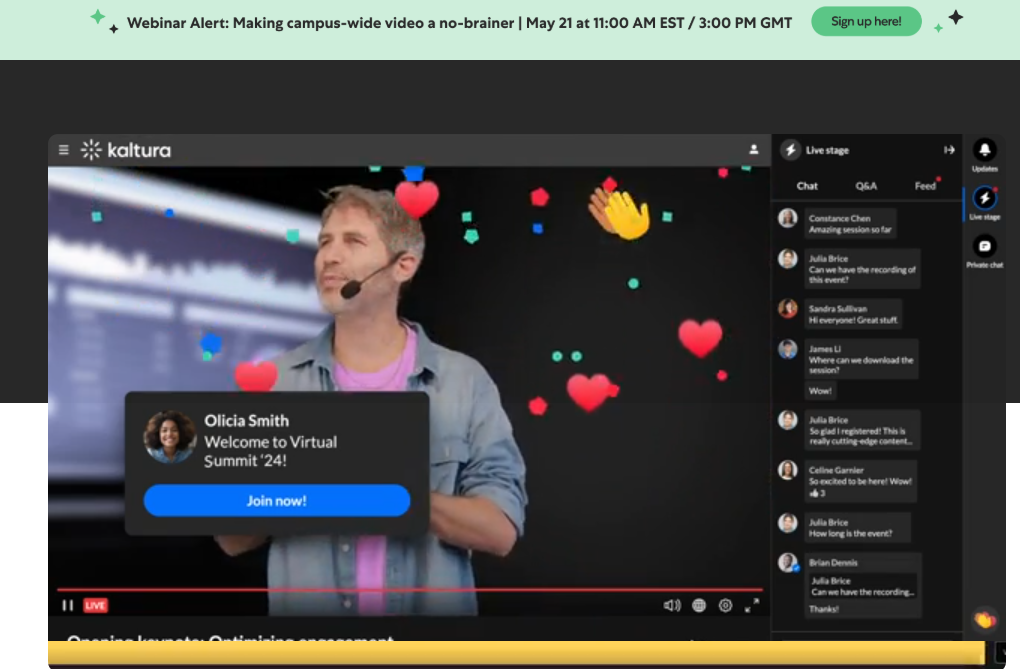Click the red video progress bar
This screenshot has height=669, width=1020.
[409, 590]
